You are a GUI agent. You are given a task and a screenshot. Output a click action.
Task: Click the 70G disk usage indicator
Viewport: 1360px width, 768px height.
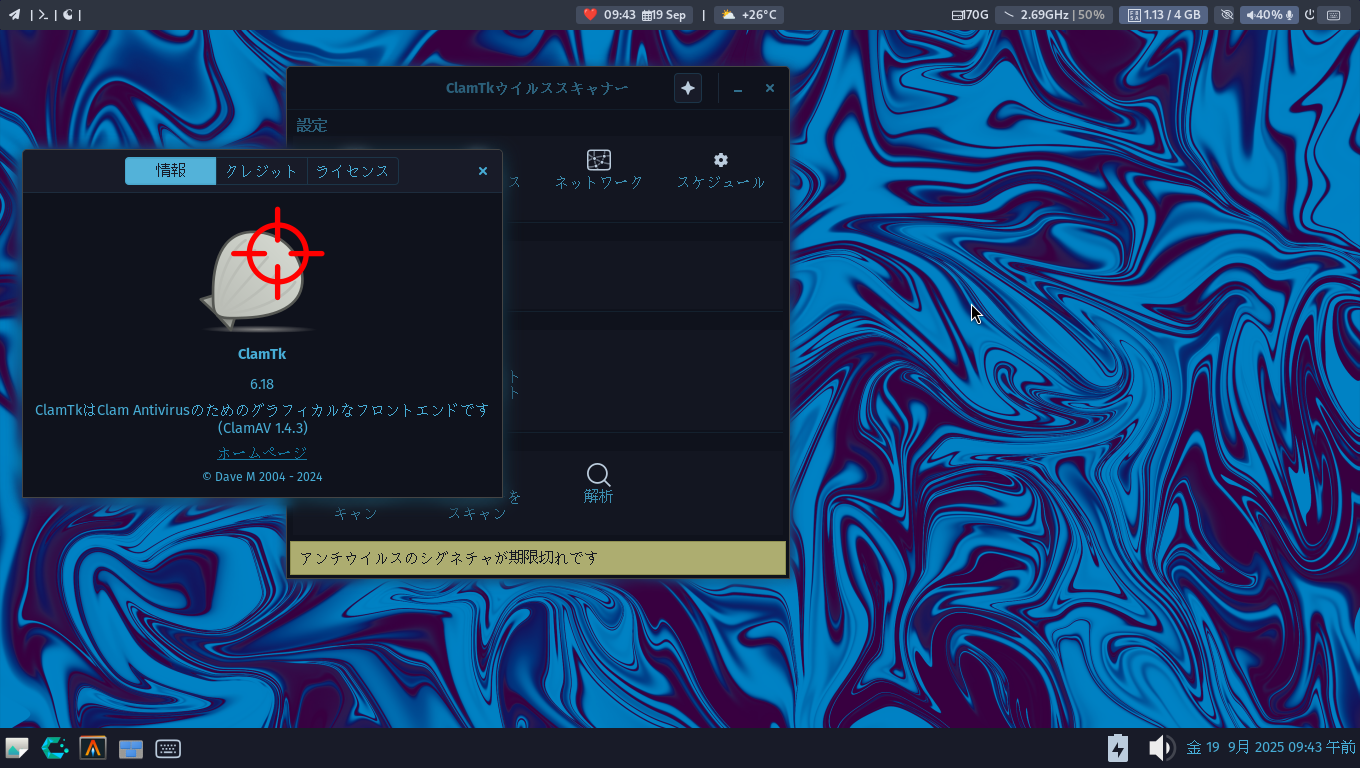pos(970,15)
